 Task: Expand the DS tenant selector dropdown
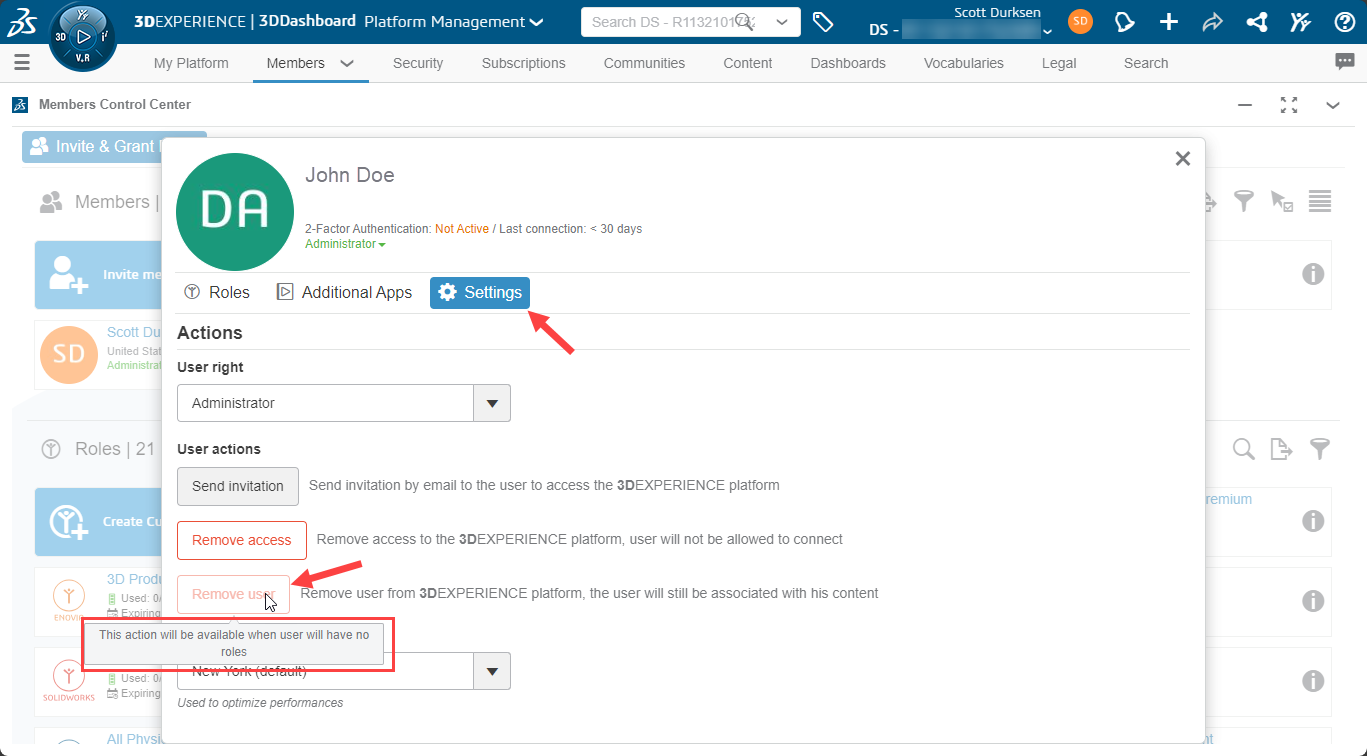[1047, 31]
